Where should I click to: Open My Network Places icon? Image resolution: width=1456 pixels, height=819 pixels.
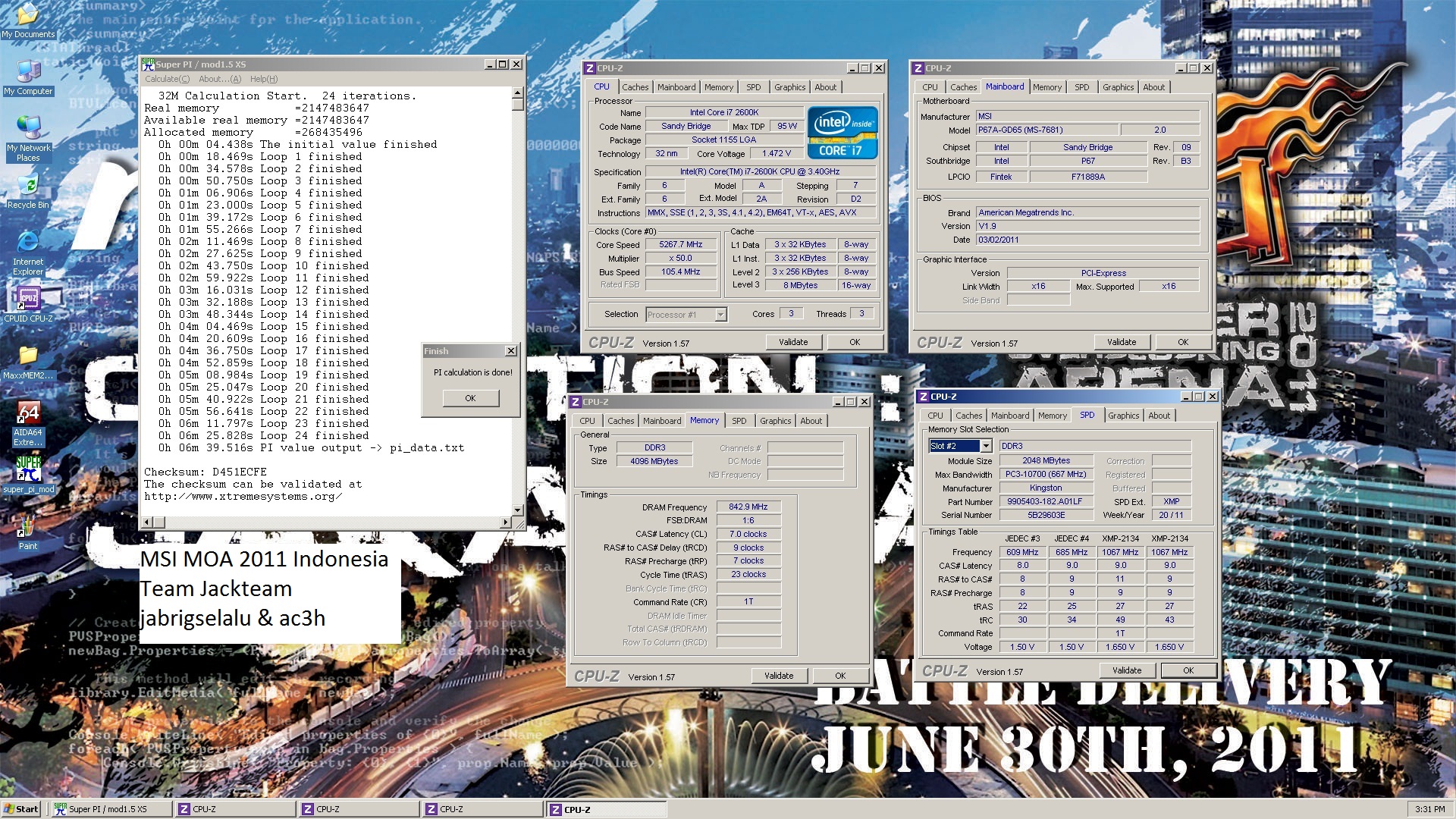[28, 127]
